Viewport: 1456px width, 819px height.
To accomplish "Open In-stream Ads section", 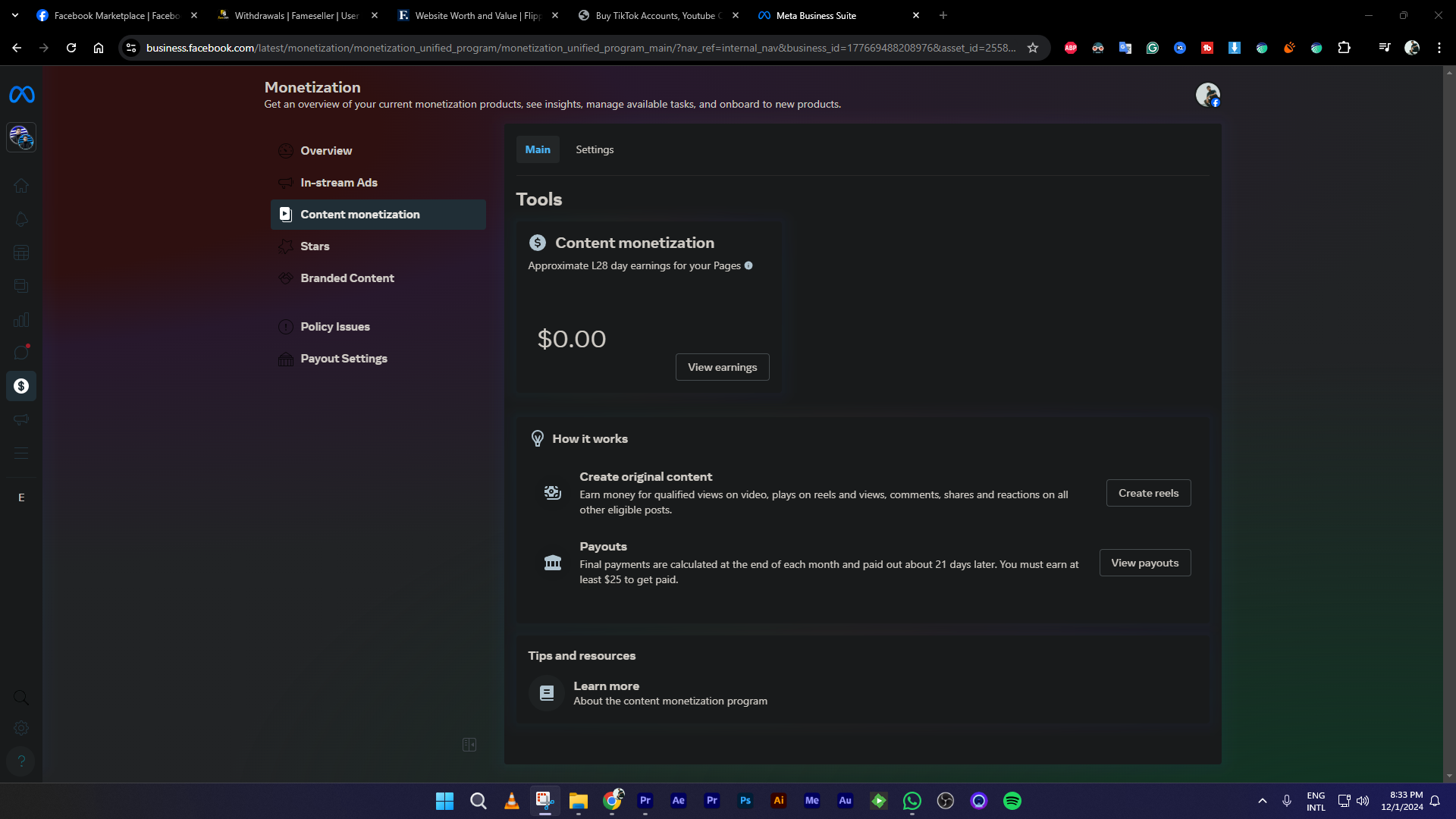I will point(378,183).
